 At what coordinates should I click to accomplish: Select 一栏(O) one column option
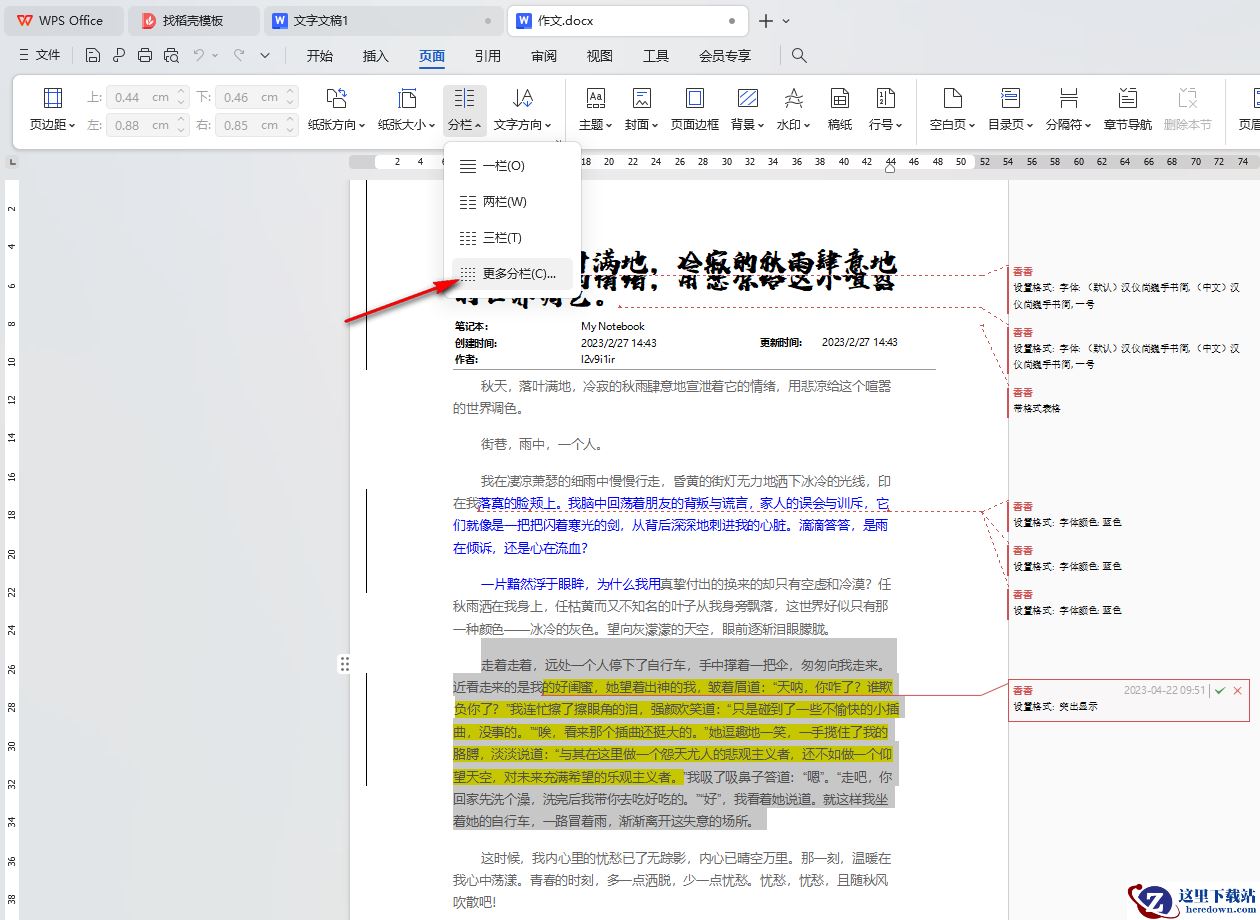point(512,166)
